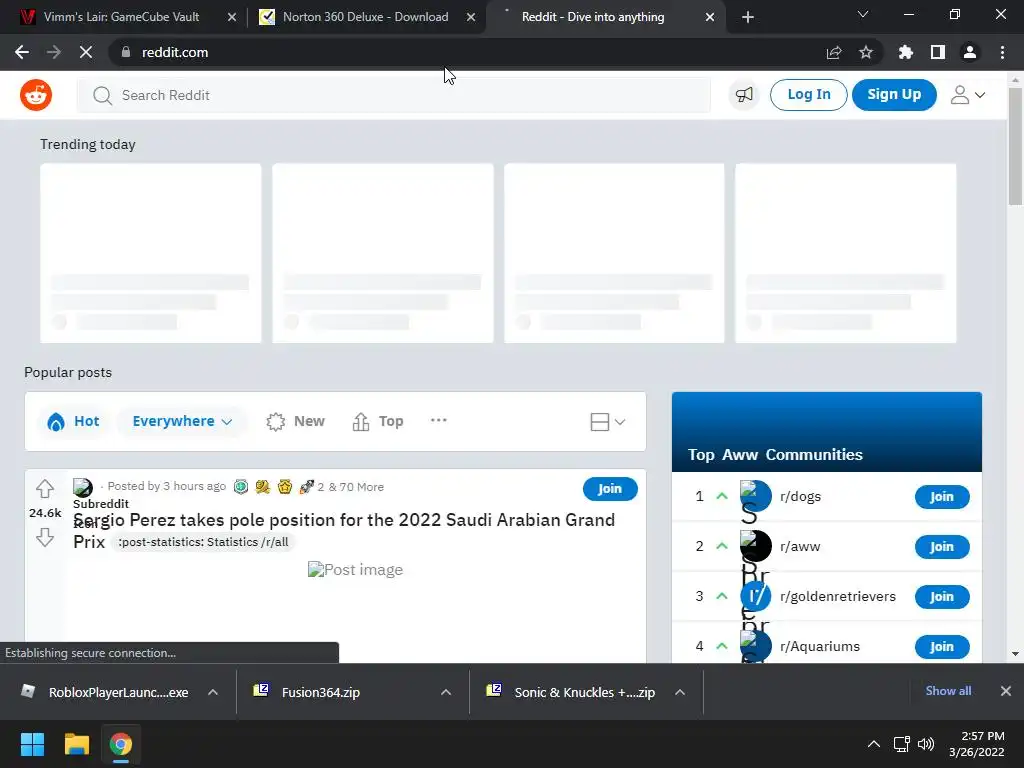Close the Norton 360 Deluxe tab
1024x768 pixels.
[471, 18]
